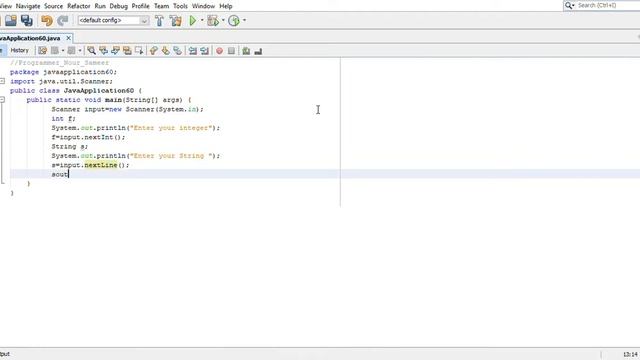Jump to Next Bookmark icon
Screen dimensions: 640x360
point(165,51)
